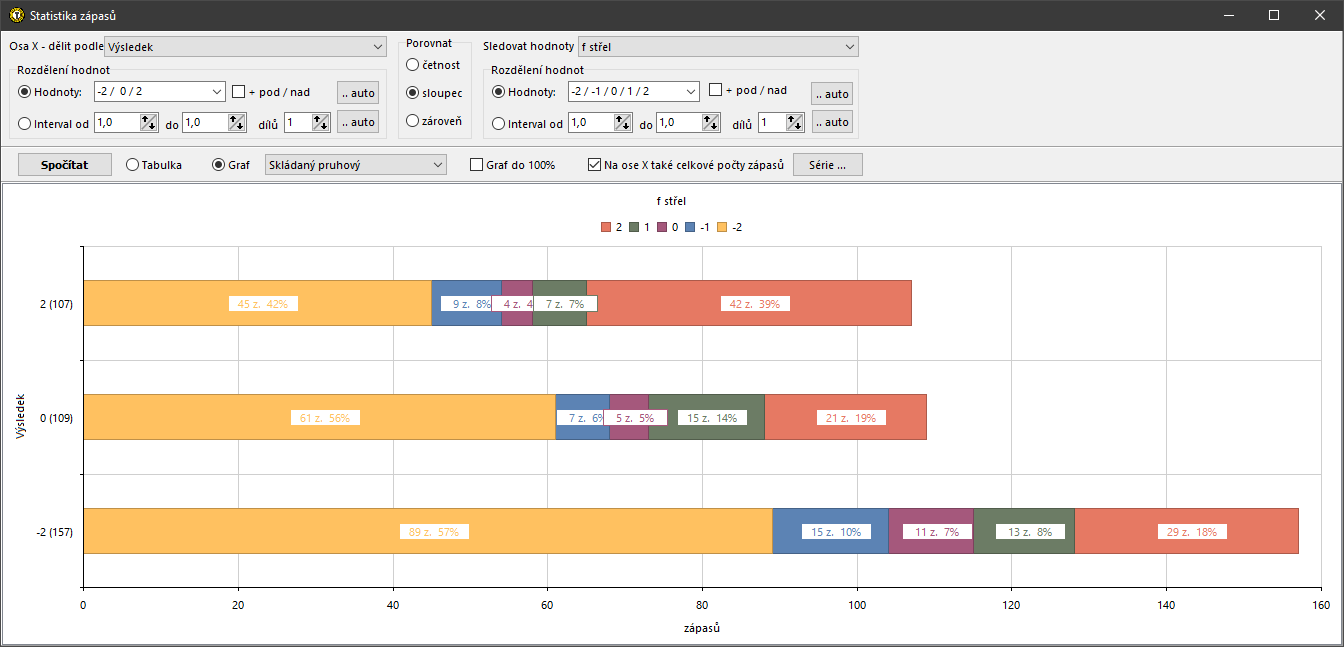Click spin arrows of Osa X 'dílů' field
Viewport: 1344px width, 647px height.
(x=321, y=123)
